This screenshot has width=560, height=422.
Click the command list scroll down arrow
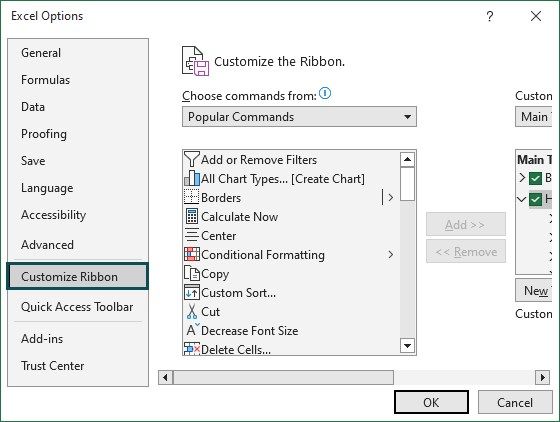pyautogui.click(x=407, y=346)
